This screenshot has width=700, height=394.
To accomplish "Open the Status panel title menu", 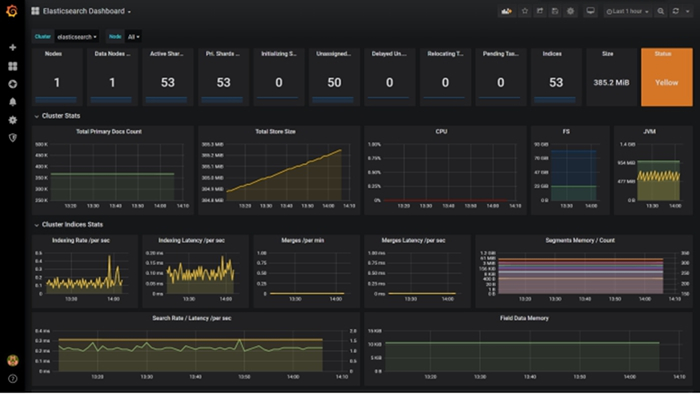I will coord(662,54).
